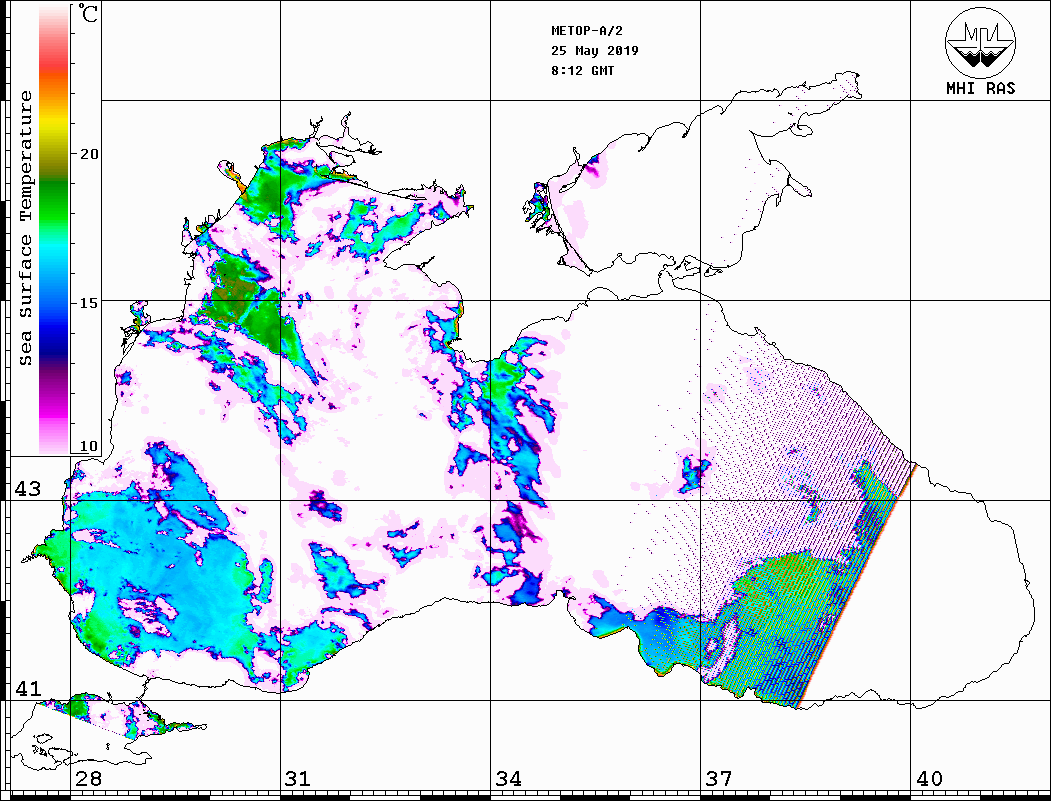This screenshot has width=1051, height=801.
Task: Click the longitude label 31
Action: (298, 778)
